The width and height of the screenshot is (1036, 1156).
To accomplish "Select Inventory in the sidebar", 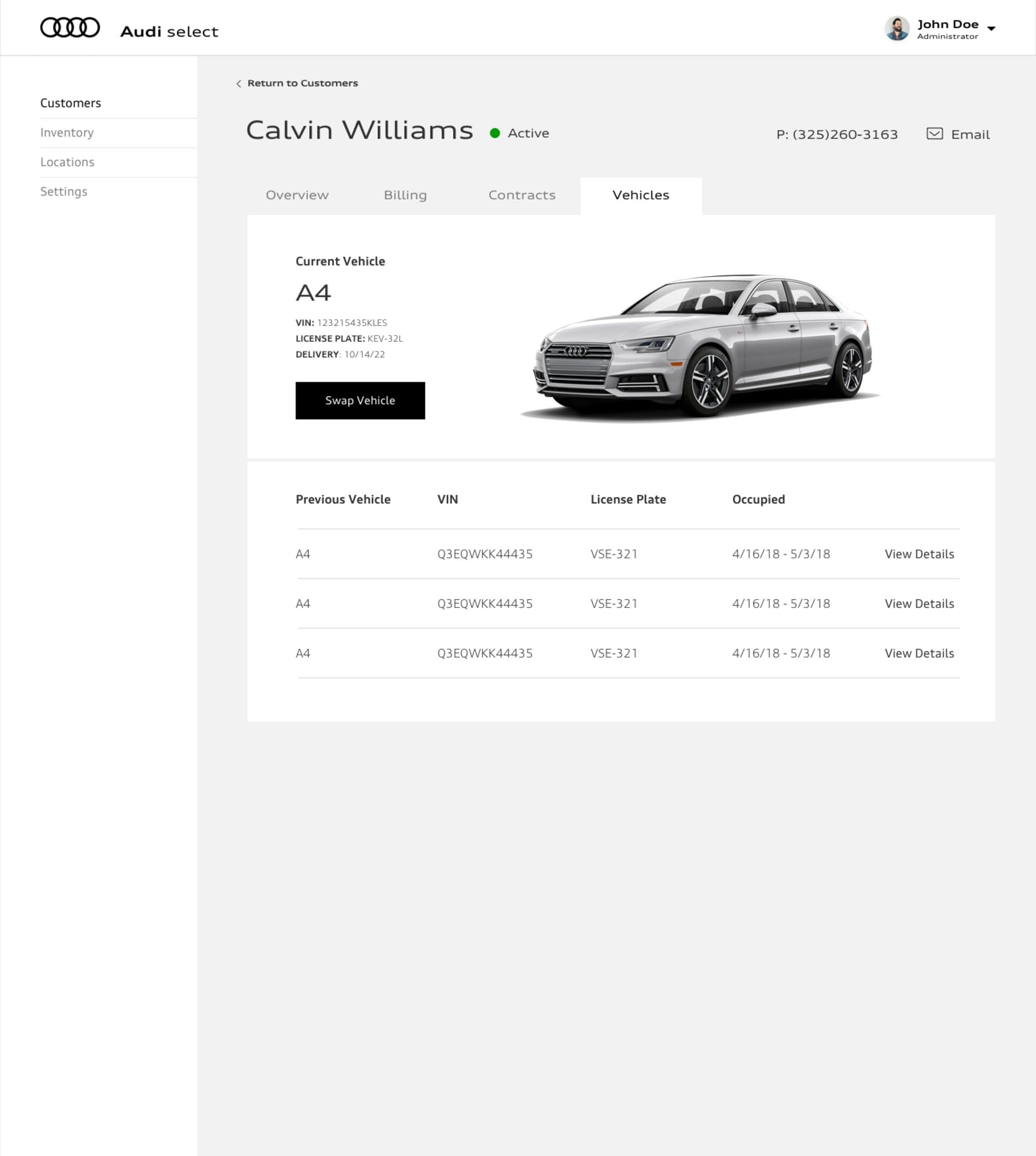I will 67,133.
